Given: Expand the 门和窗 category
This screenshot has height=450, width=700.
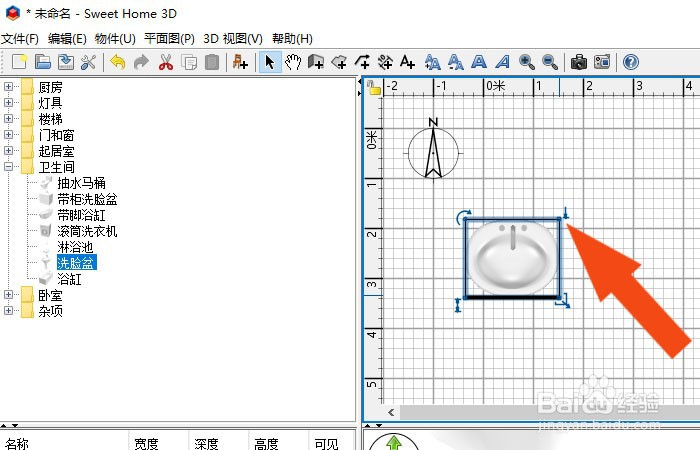Looking at the screenshot, I should (8, 135).
